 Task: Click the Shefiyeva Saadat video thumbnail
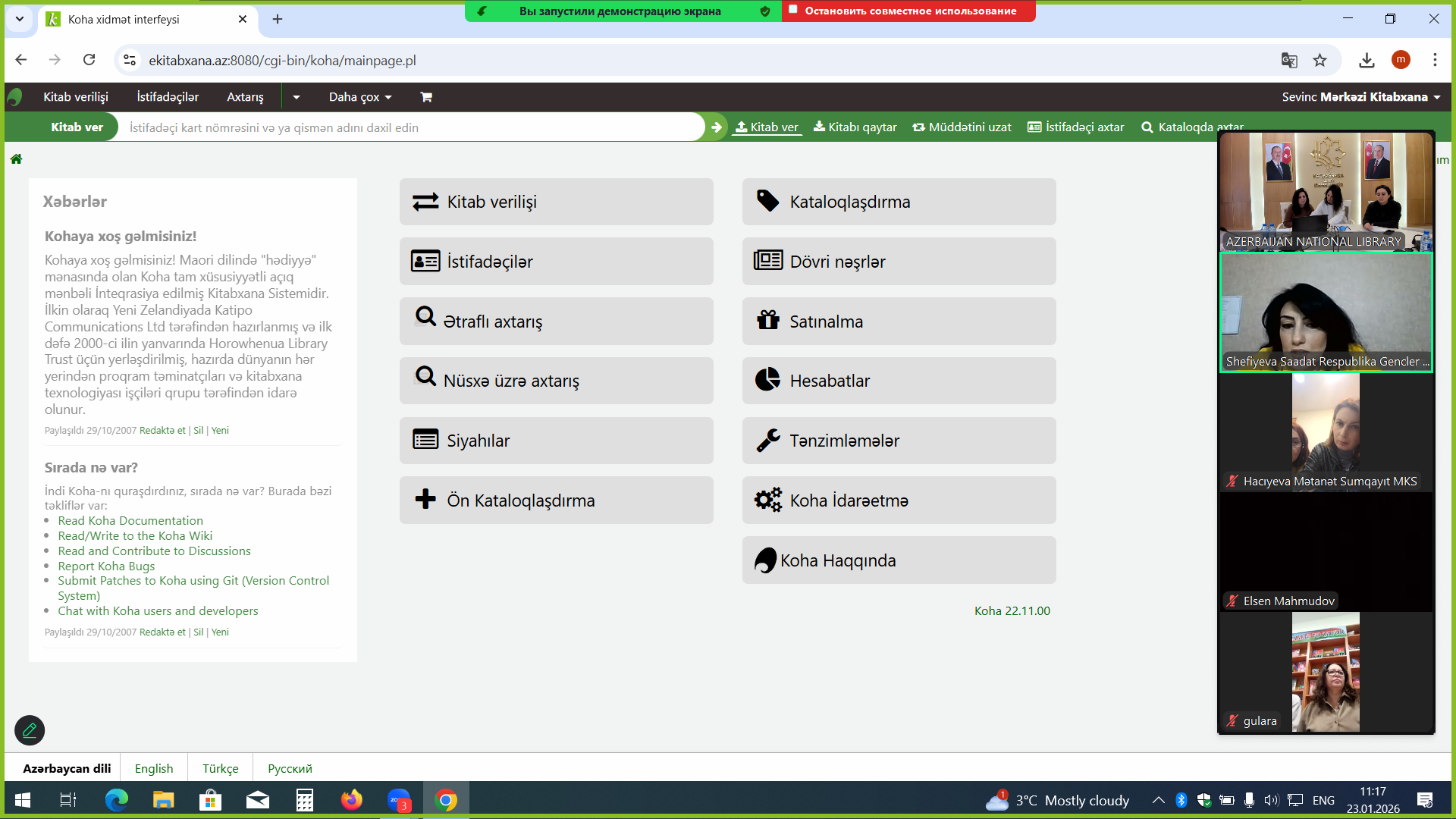(1325, 311)
